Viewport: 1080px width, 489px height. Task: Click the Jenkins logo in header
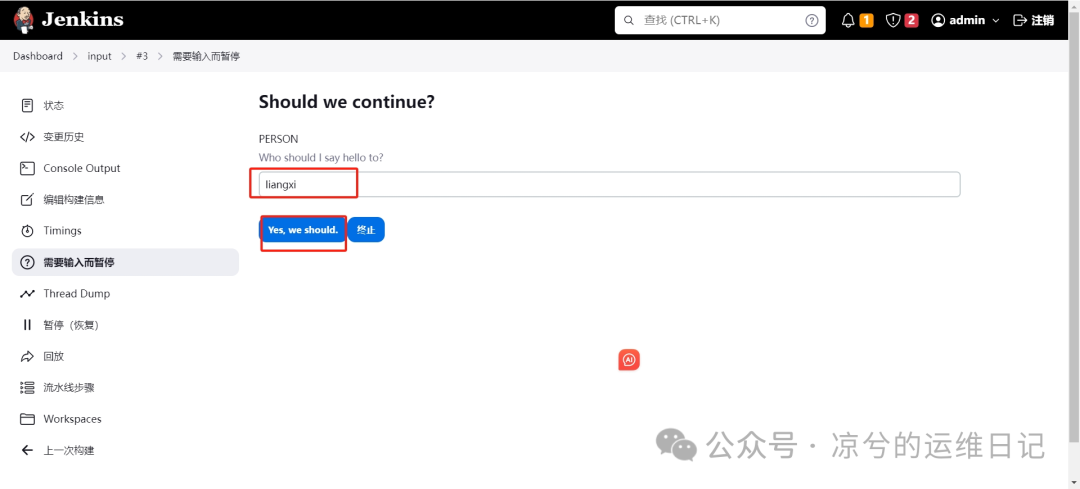[x=68, y=20]
